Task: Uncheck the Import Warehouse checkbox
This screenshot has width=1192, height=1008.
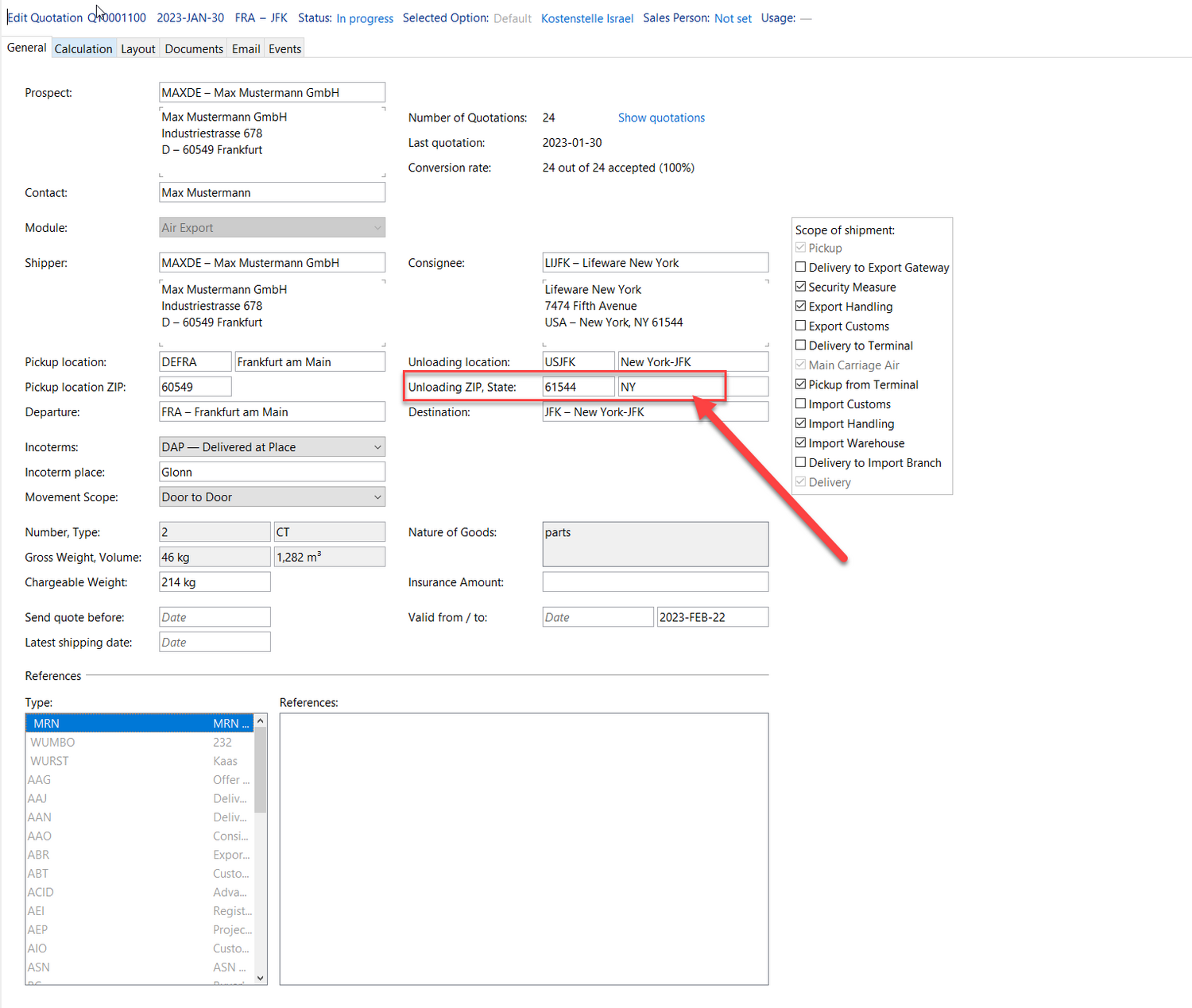Action: click(801, 442)
